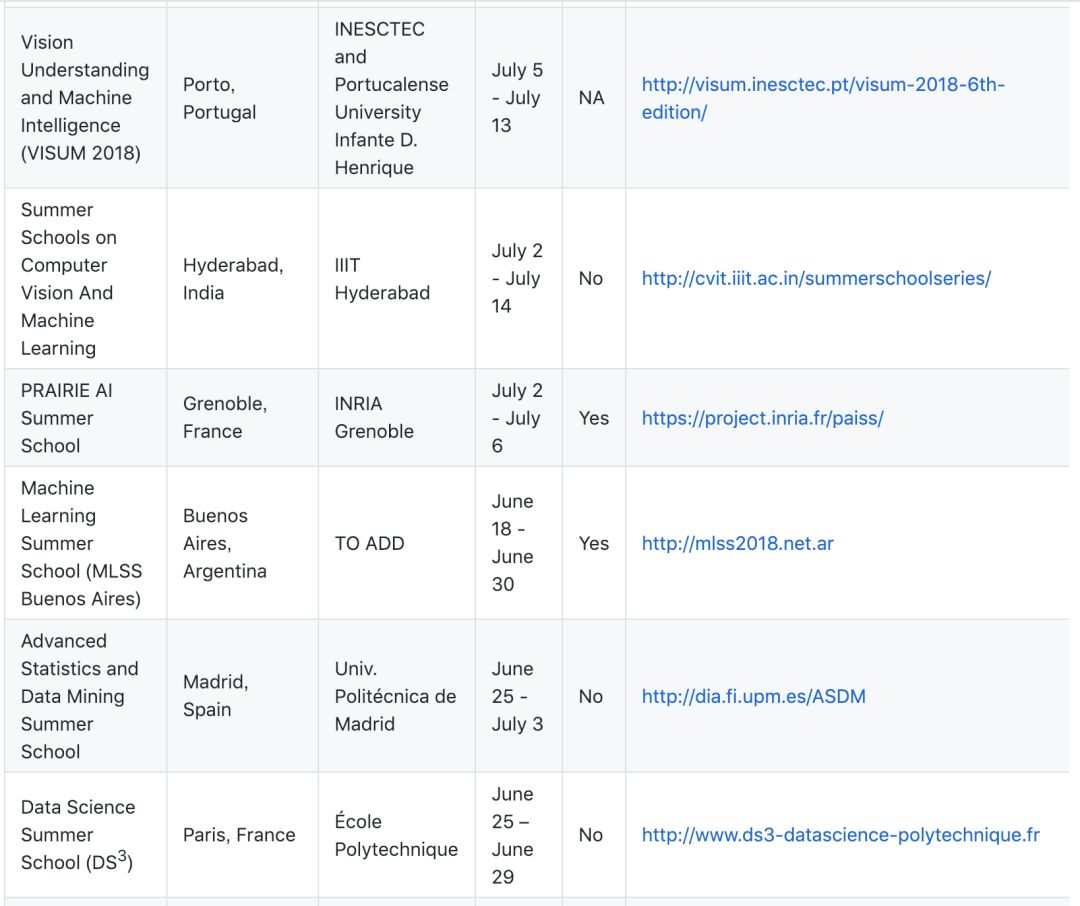Screen dimensions: 1080x906
Task: Open the visum.inesctec.pt VISUM 2018 link
Action: pyautogui.click(x=822, y=85)
